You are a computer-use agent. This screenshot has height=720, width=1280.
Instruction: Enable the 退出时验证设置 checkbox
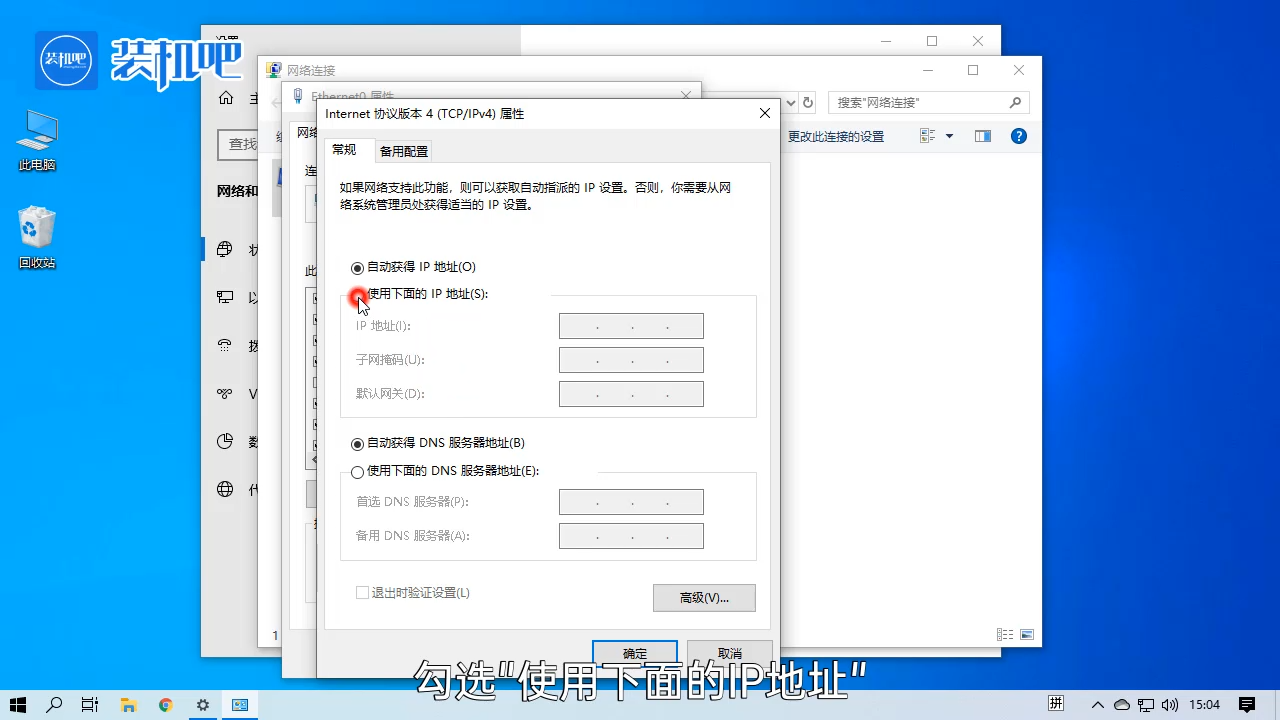point(362,592)
